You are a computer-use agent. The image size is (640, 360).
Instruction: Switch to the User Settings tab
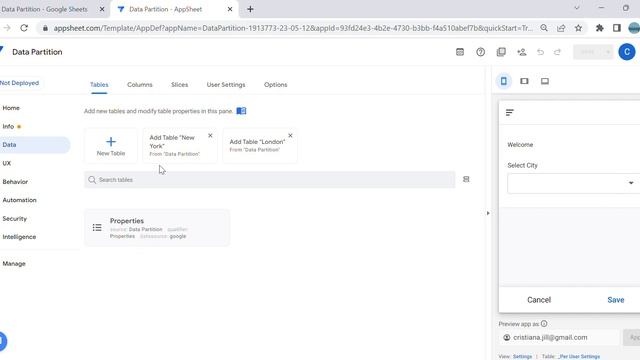point(226,84)
